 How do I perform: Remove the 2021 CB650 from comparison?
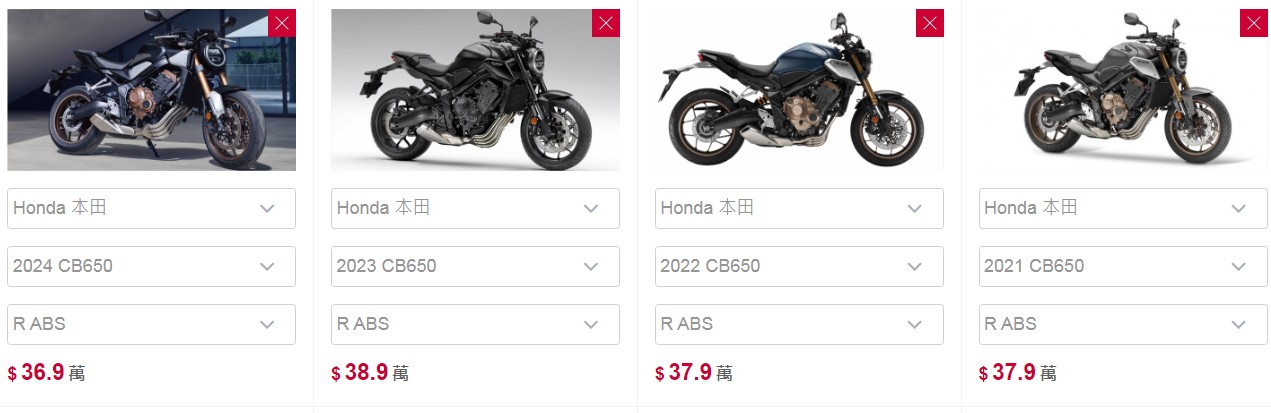(1254, 23)
